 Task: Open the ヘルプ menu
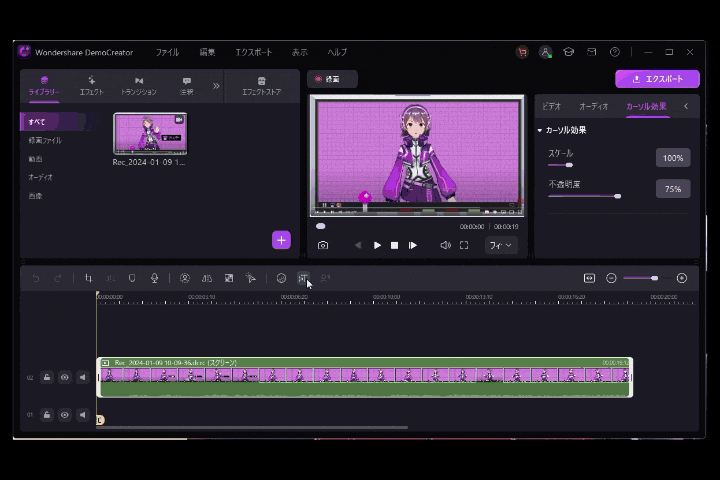click(x=337, y=52)
